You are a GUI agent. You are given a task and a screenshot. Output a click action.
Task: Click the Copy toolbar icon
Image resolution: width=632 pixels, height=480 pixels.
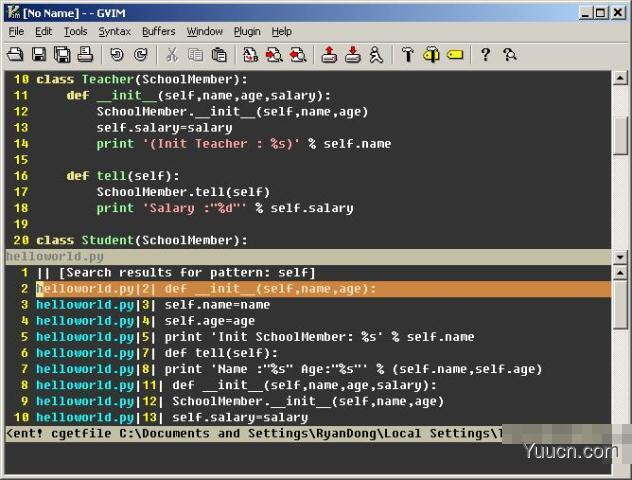[x=195, y=54]
